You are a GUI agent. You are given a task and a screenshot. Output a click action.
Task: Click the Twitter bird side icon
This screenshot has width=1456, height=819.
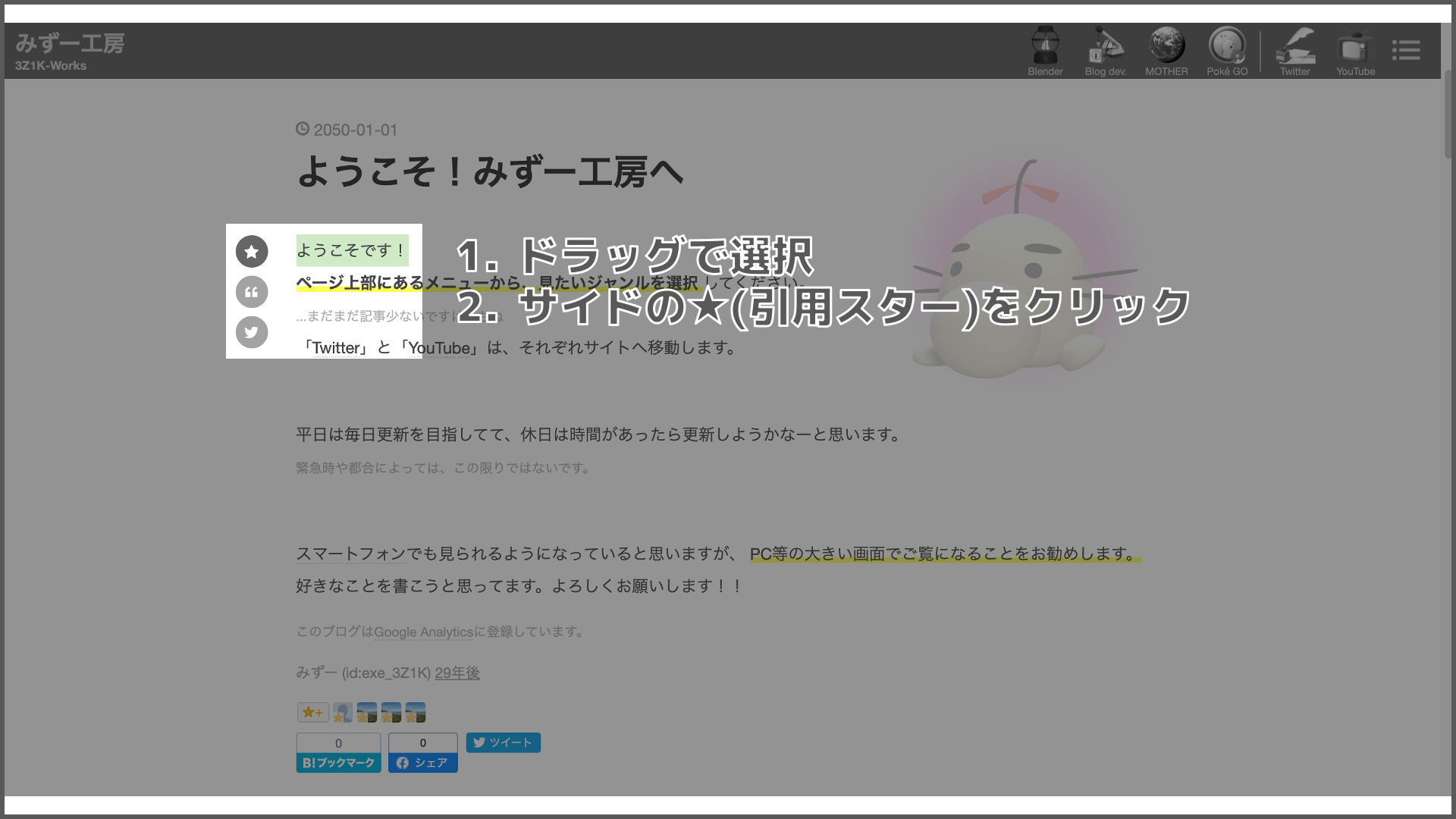(252, 332)
